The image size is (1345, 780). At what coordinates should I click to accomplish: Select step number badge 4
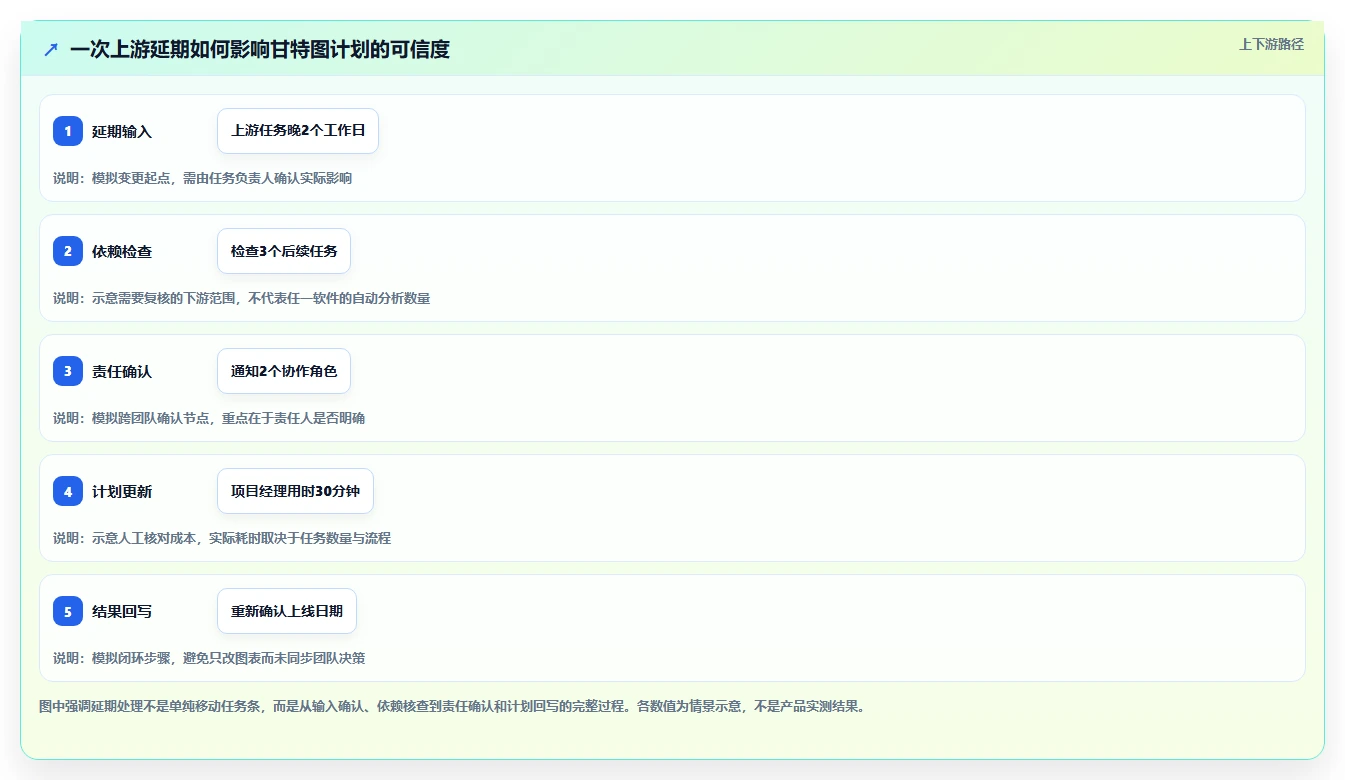point(68,491)
